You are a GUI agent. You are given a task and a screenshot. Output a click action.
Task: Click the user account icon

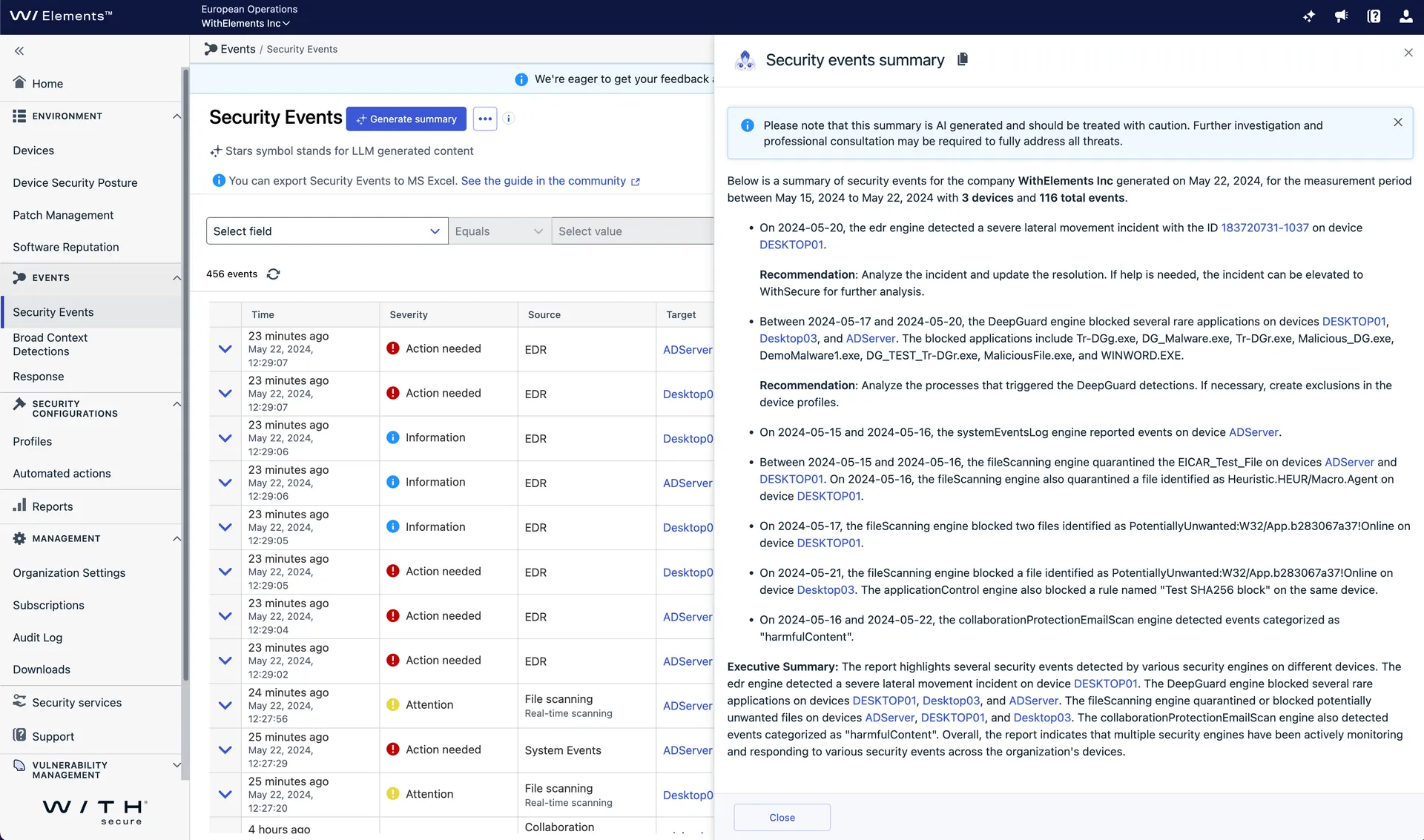(x=1405, y=16)
